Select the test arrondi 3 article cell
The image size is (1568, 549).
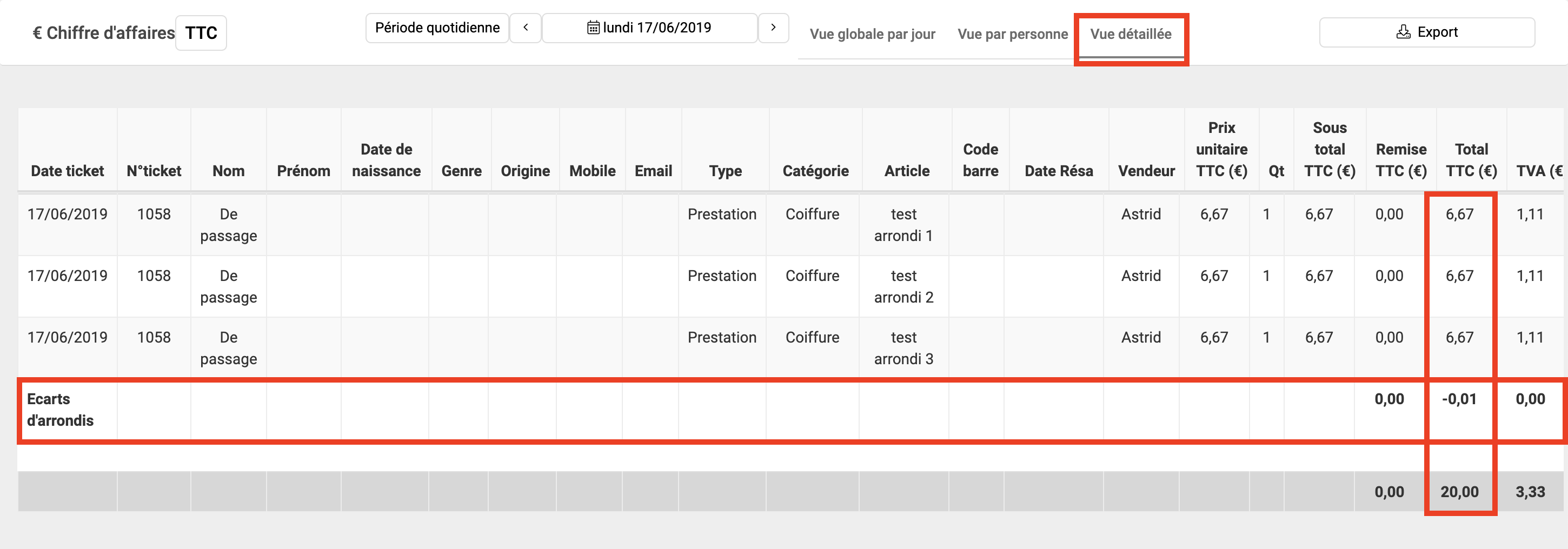pos(904,348)
